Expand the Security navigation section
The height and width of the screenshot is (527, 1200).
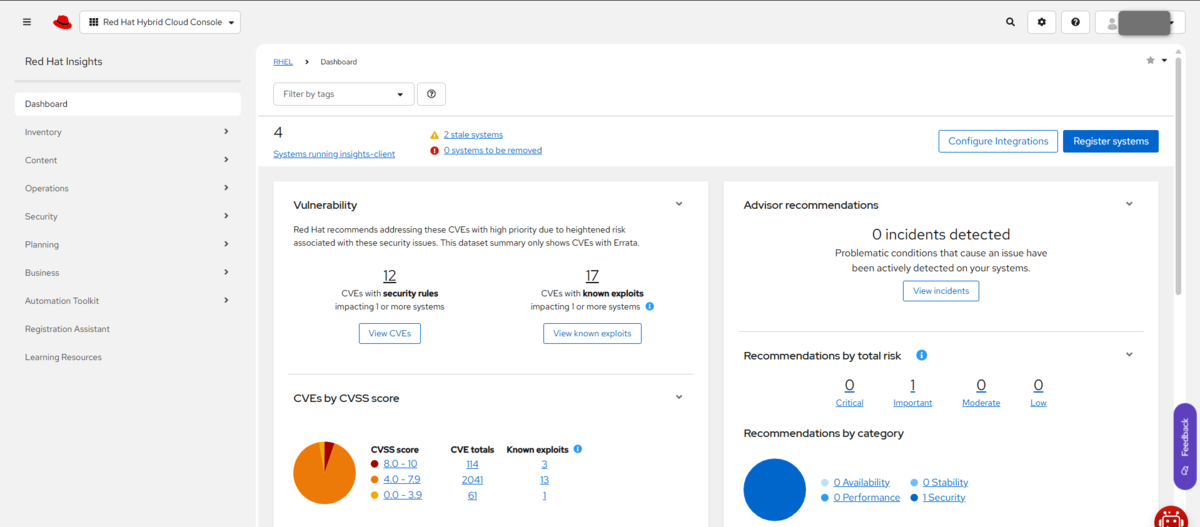127,216
